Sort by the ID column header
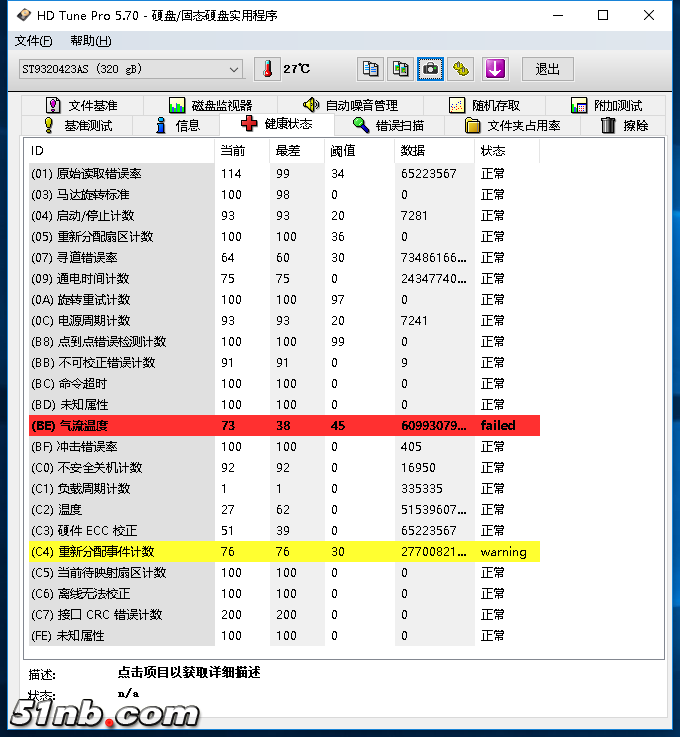 click(121, 151)
